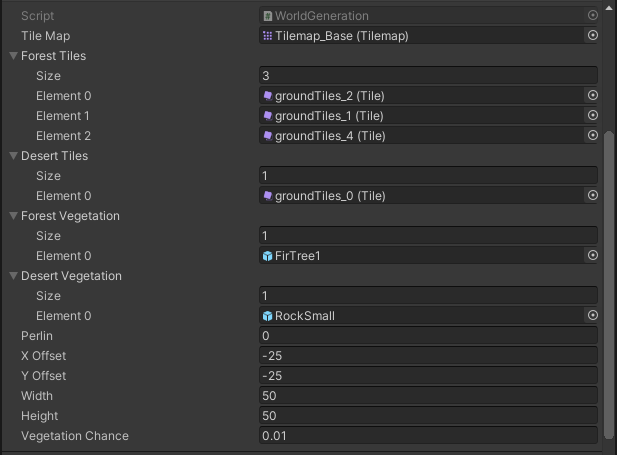The height and width of the screenshot is (455, 617).
Task: Select the Width input field
Action: point(428,396)
